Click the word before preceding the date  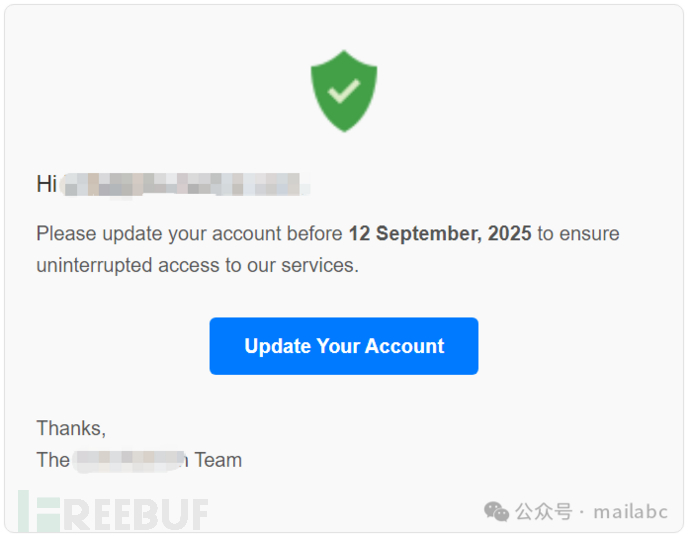315,233
